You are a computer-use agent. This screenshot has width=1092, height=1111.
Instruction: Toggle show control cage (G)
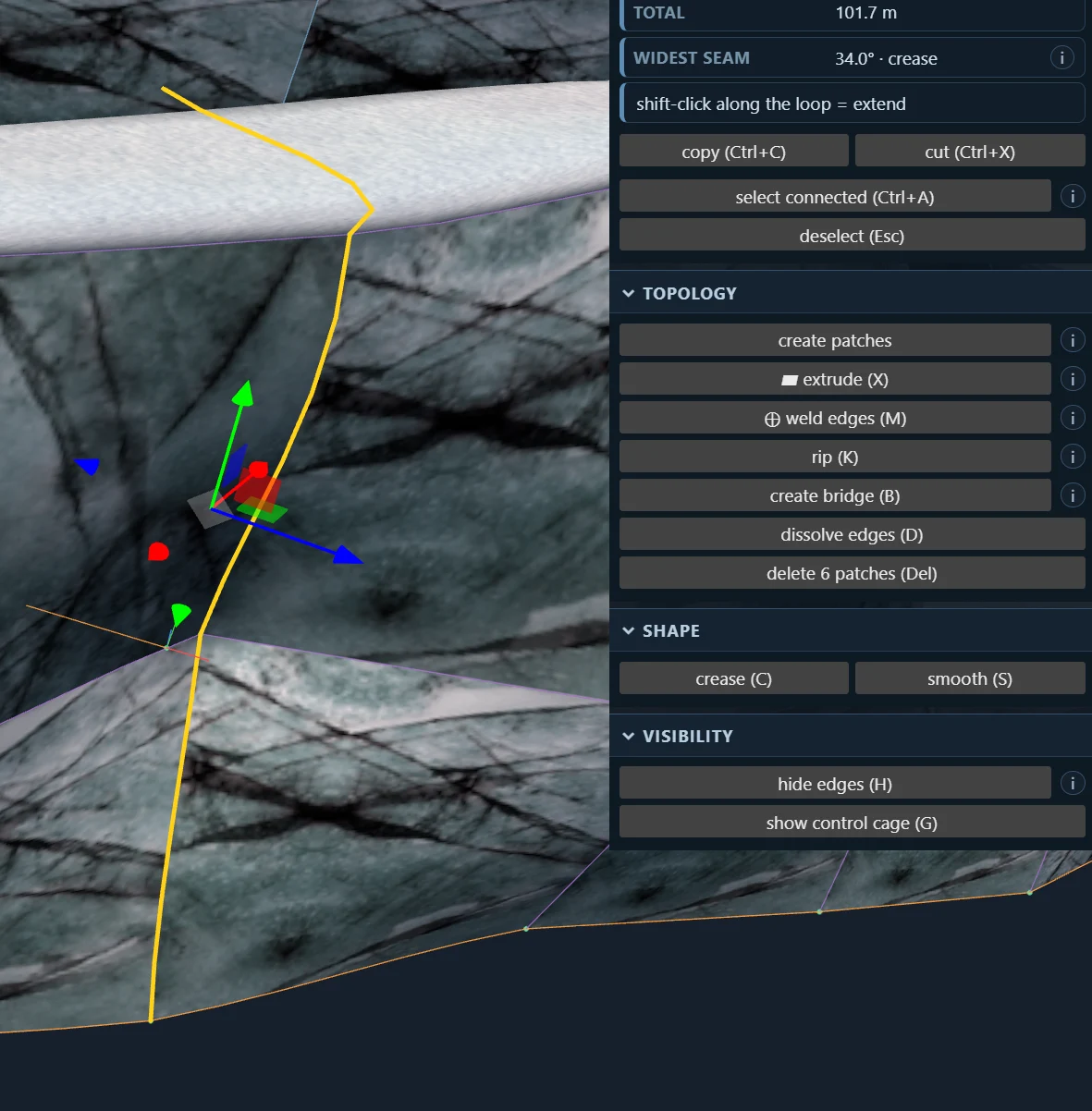click(853, 823)
